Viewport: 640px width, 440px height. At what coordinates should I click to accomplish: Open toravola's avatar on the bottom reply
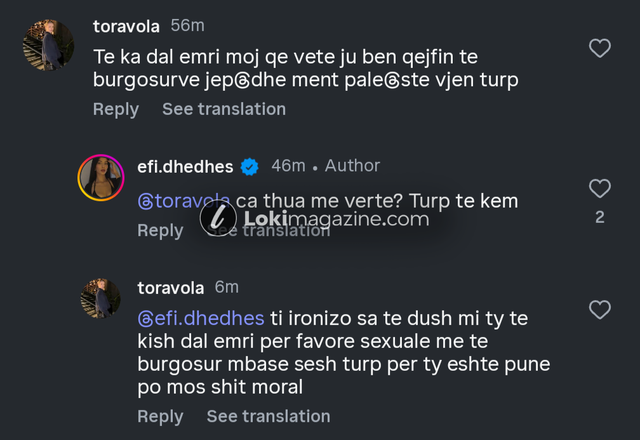pos(100,299)
